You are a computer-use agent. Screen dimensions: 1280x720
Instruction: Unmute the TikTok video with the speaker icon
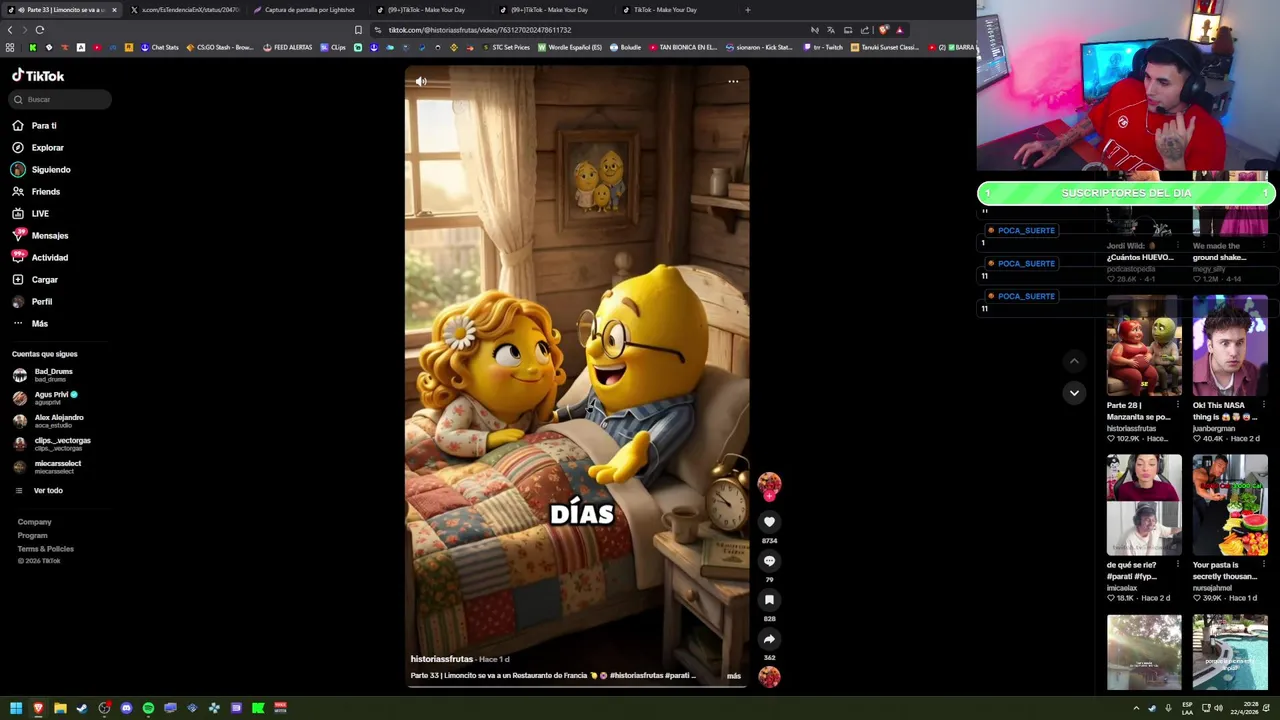click(x=421, y=82)
